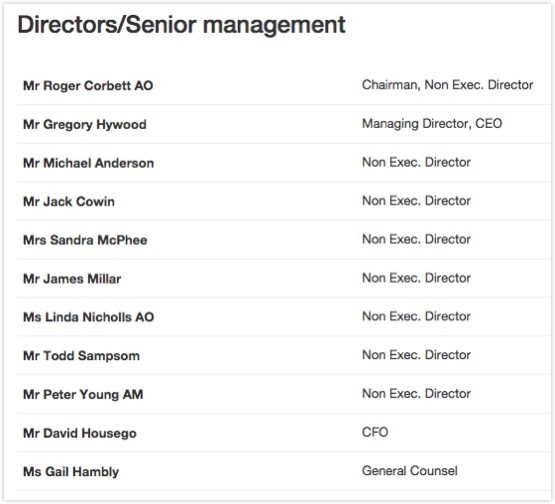Click Non Exec. Director beside Jack Cowin
Viewport: 555px width, 504px height.
click(416, 201)
